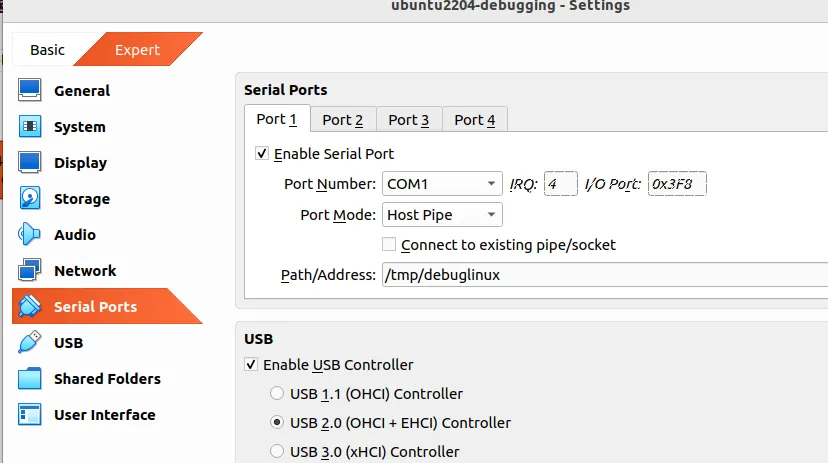Screen dimensions: 828x463
Task: Disable the Enable USB Controller checkbox
Action: click(x=251, y=365)
